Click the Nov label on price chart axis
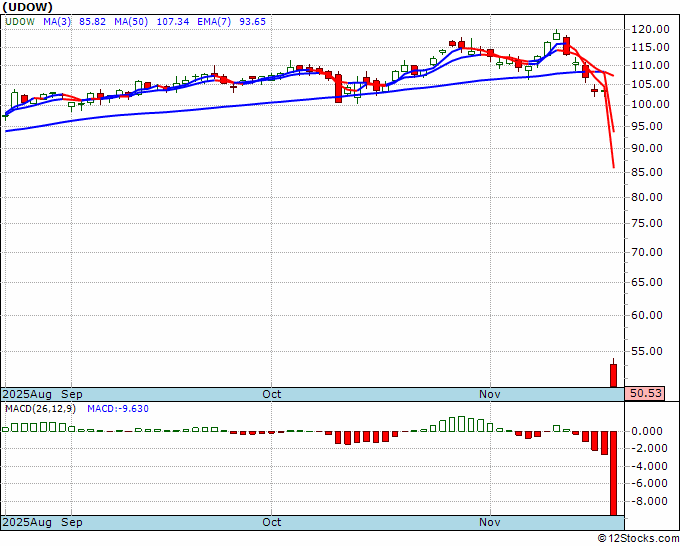This screenshot has width=680, height=546. (490, 394)
